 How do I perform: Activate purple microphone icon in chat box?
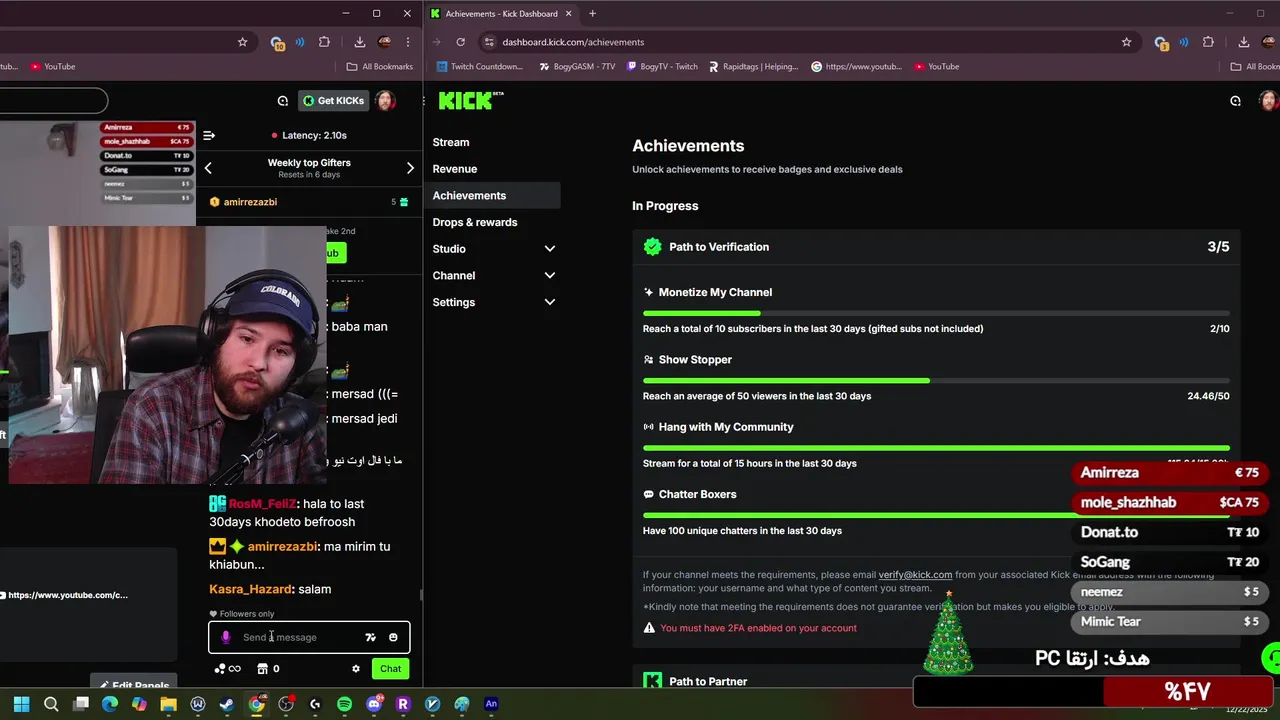226,637
